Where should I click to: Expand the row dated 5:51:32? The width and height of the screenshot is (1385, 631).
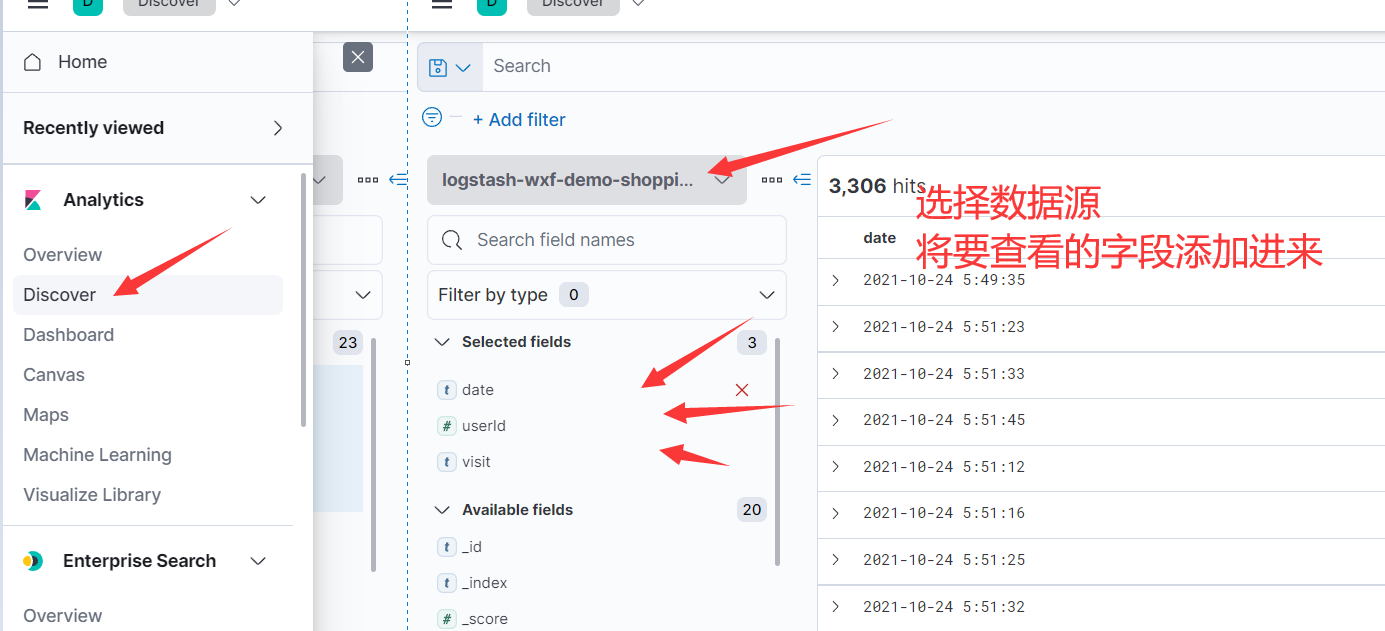click(x=836, y=607)
